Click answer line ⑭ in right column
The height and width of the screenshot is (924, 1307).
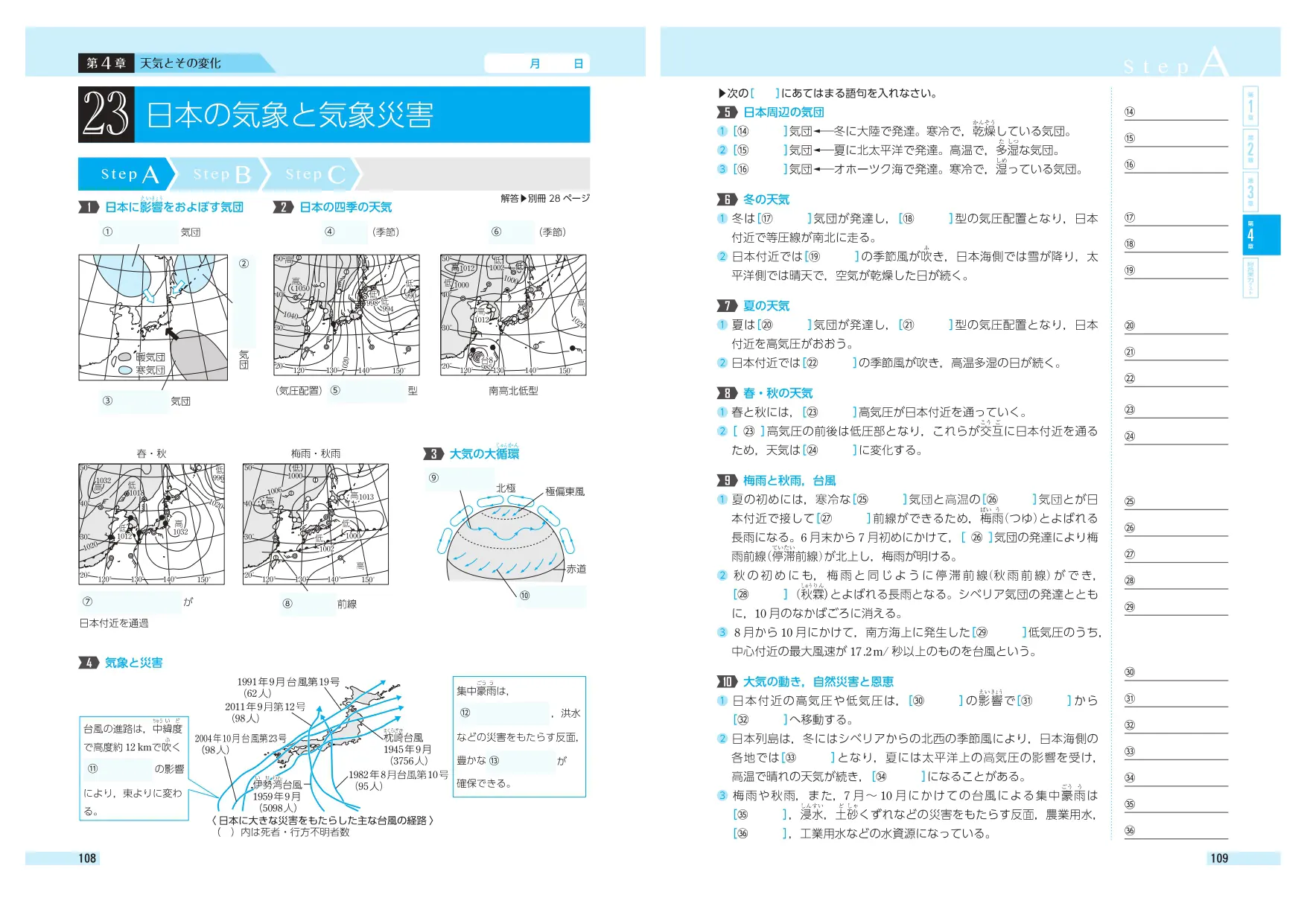[1175, 112]
